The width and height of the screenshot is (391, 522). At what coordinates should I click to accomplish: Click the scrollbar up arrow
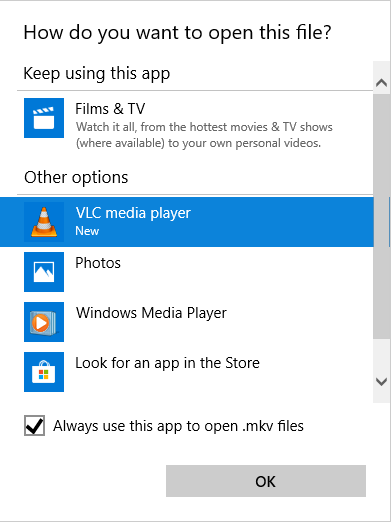tap(381, 82)
